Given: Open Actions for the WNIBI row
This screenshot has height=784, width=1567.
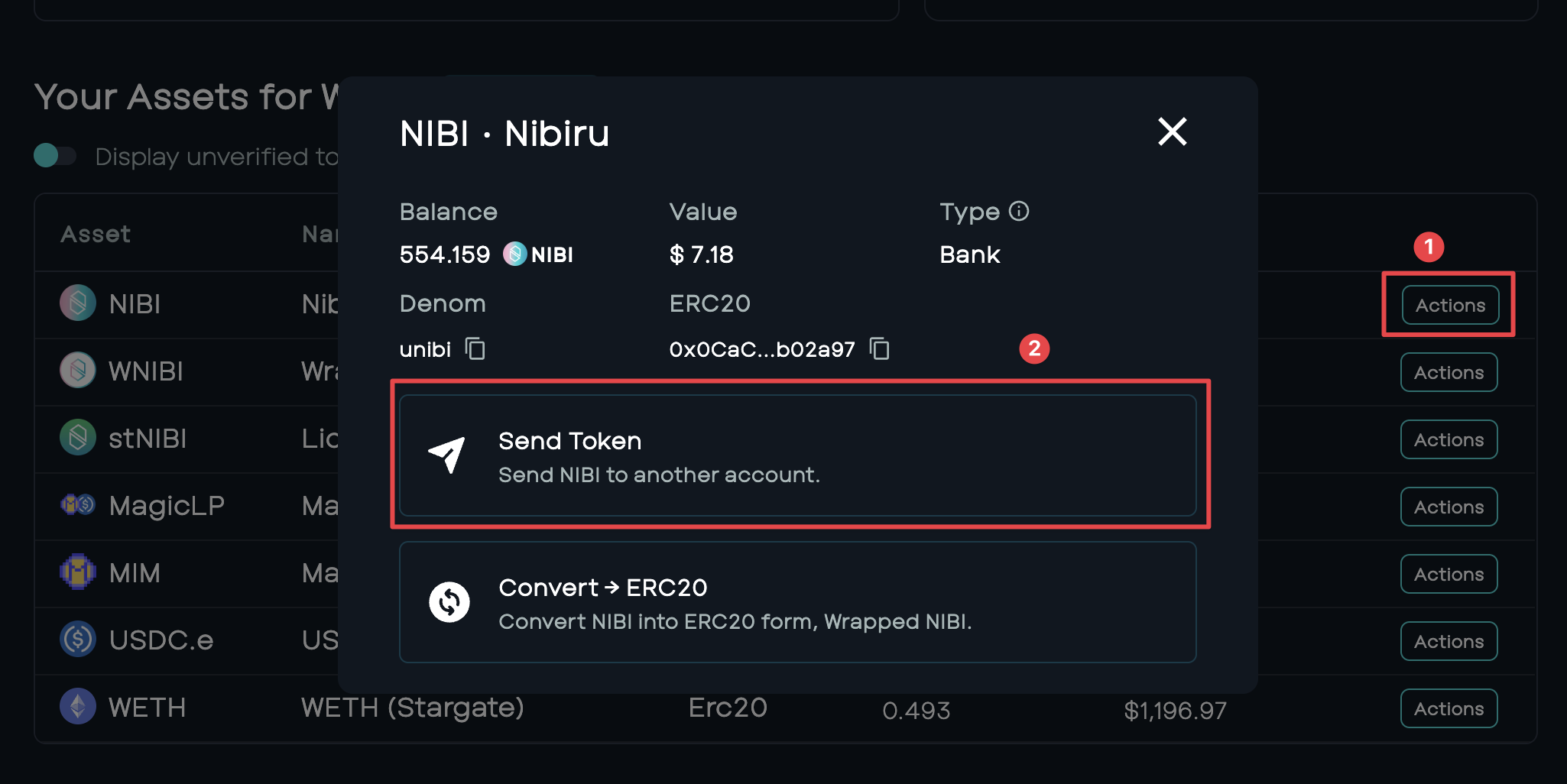Looking at the screenshot, I should 1449,372.
